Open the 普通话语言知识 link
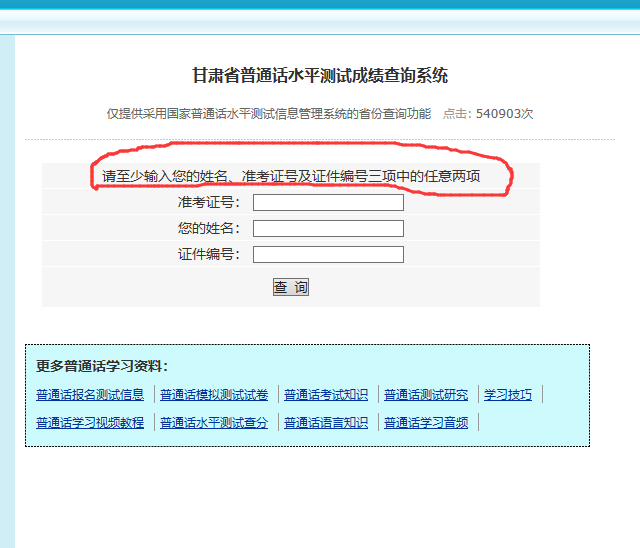640x548 pixels. click(x=326, y=423)
